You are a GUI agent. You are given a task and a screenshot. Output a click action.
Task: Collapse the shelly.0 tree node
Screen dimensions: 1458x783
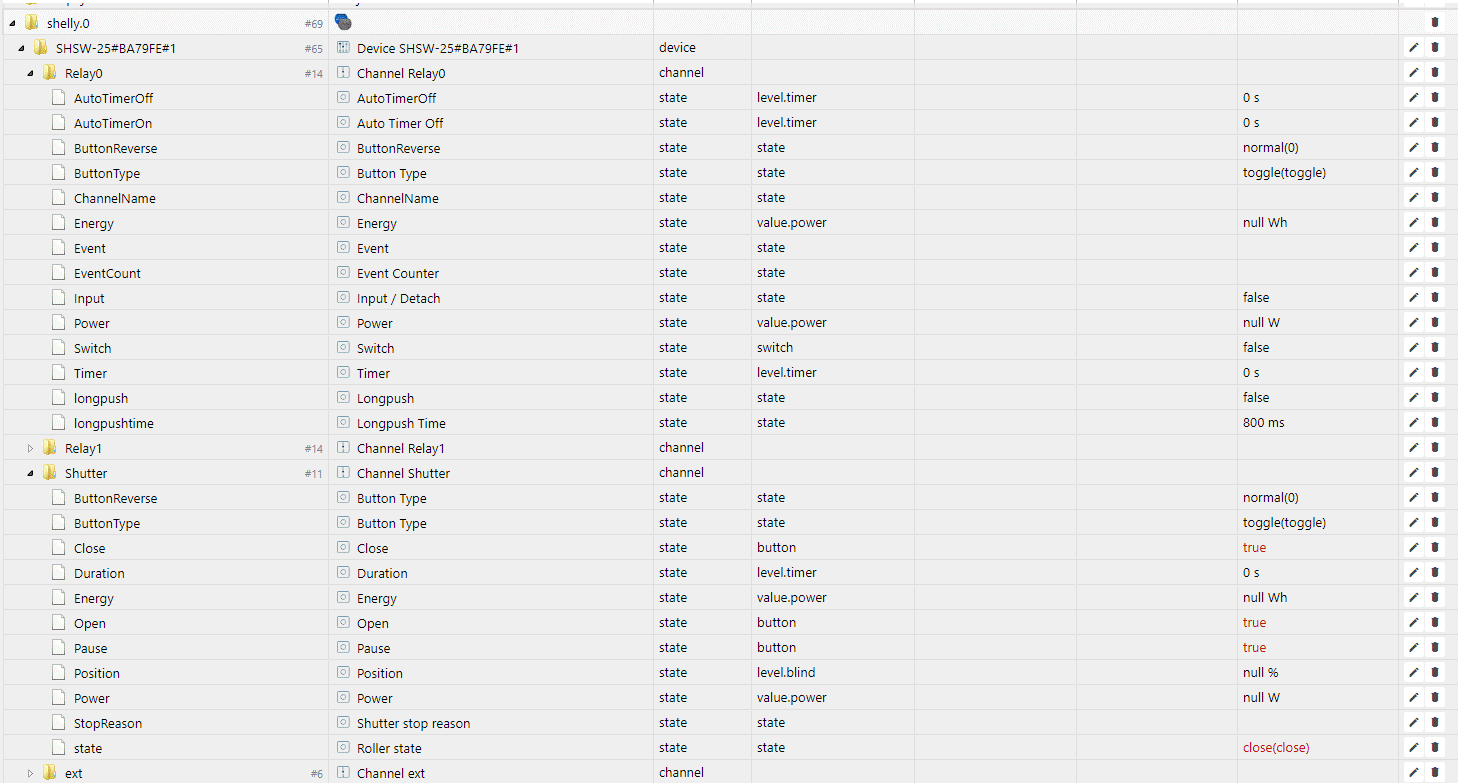(x=12, y=23)
